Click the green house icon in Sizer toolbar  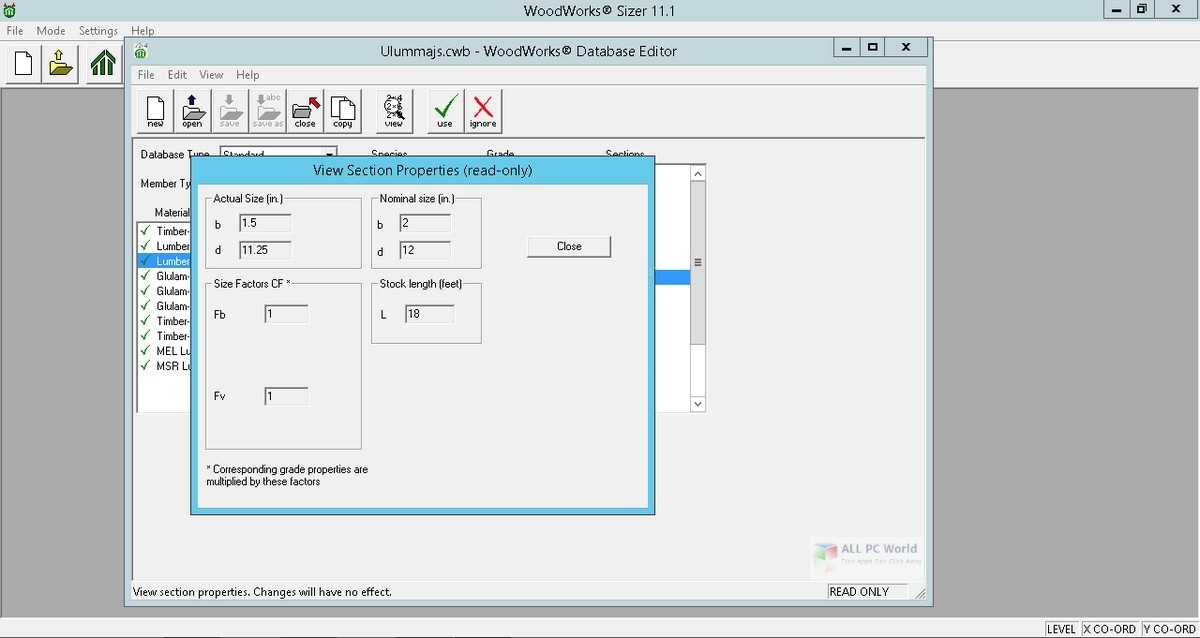click(101, 64)
